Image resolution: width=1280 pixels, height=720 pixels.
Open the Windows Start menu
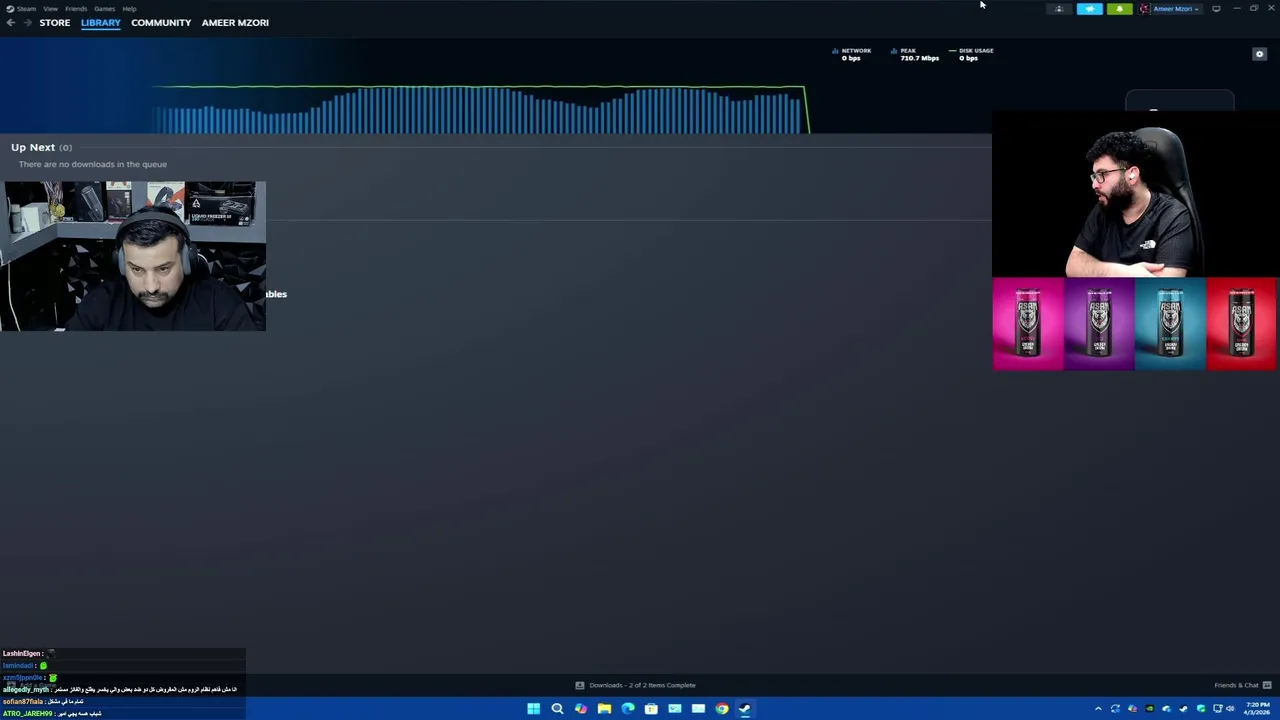pyautogui.click(x=533, y=709)
